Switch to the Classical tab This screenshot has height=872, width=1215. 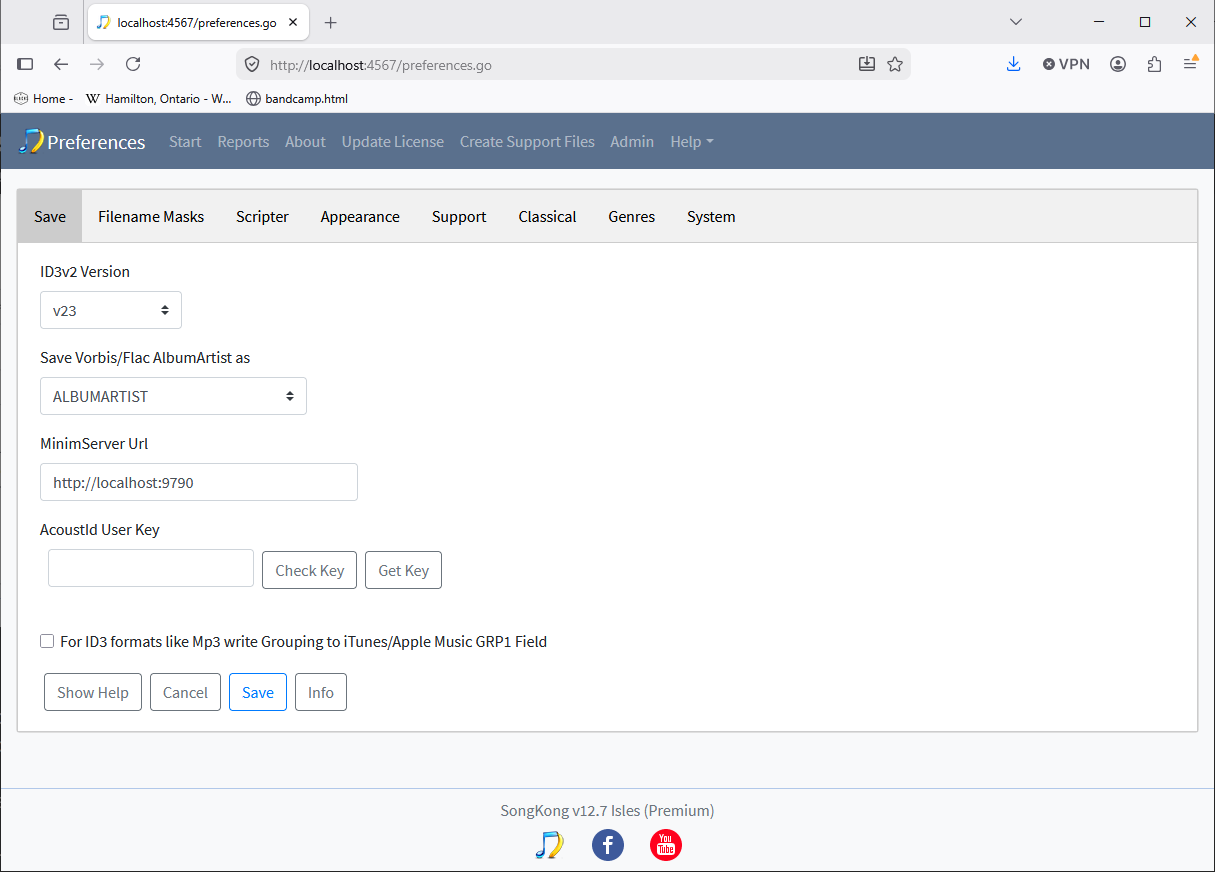point(547,216)
